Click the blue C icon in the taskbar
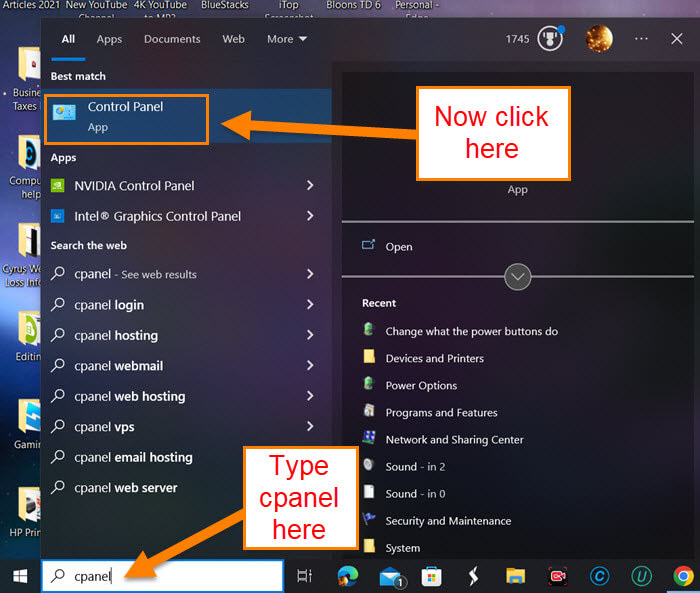 (x=599, y=576)
